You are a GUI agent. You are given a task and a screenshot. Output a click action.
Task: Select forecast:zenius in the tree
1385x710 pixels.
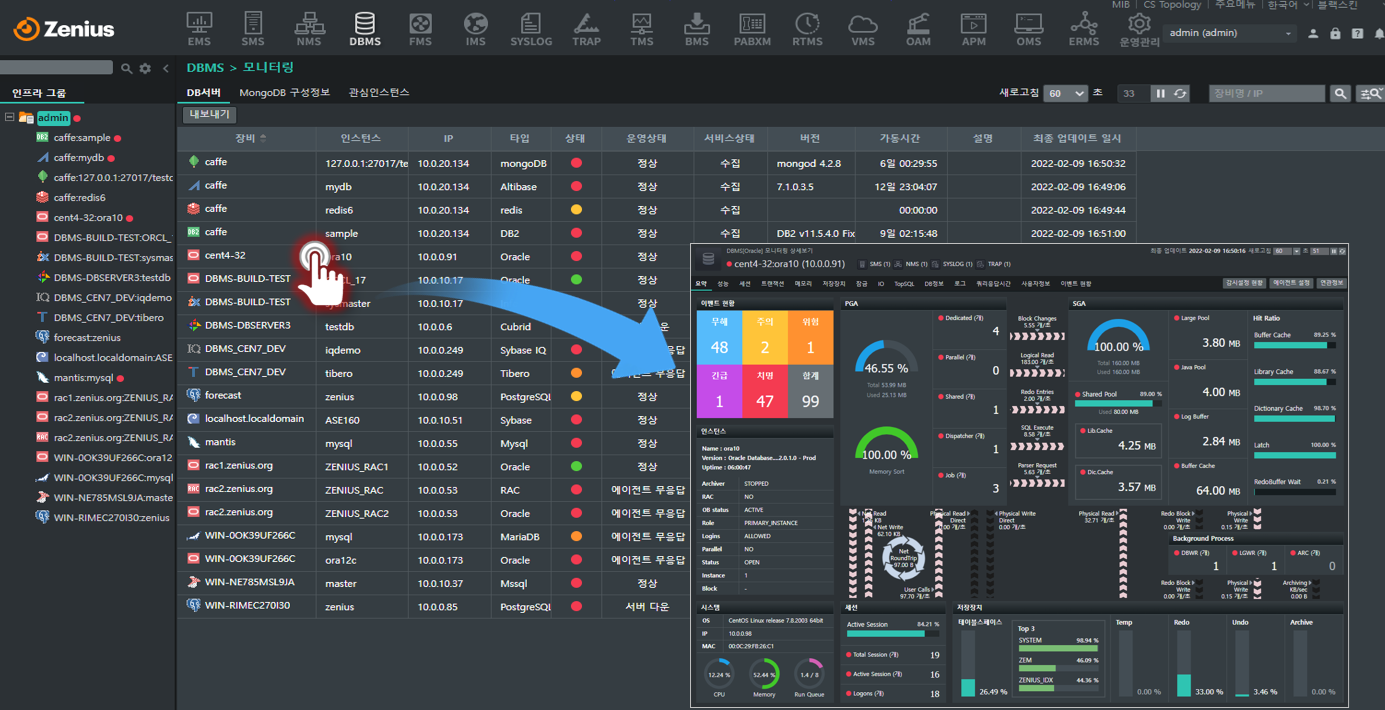[x=87, y=338]
